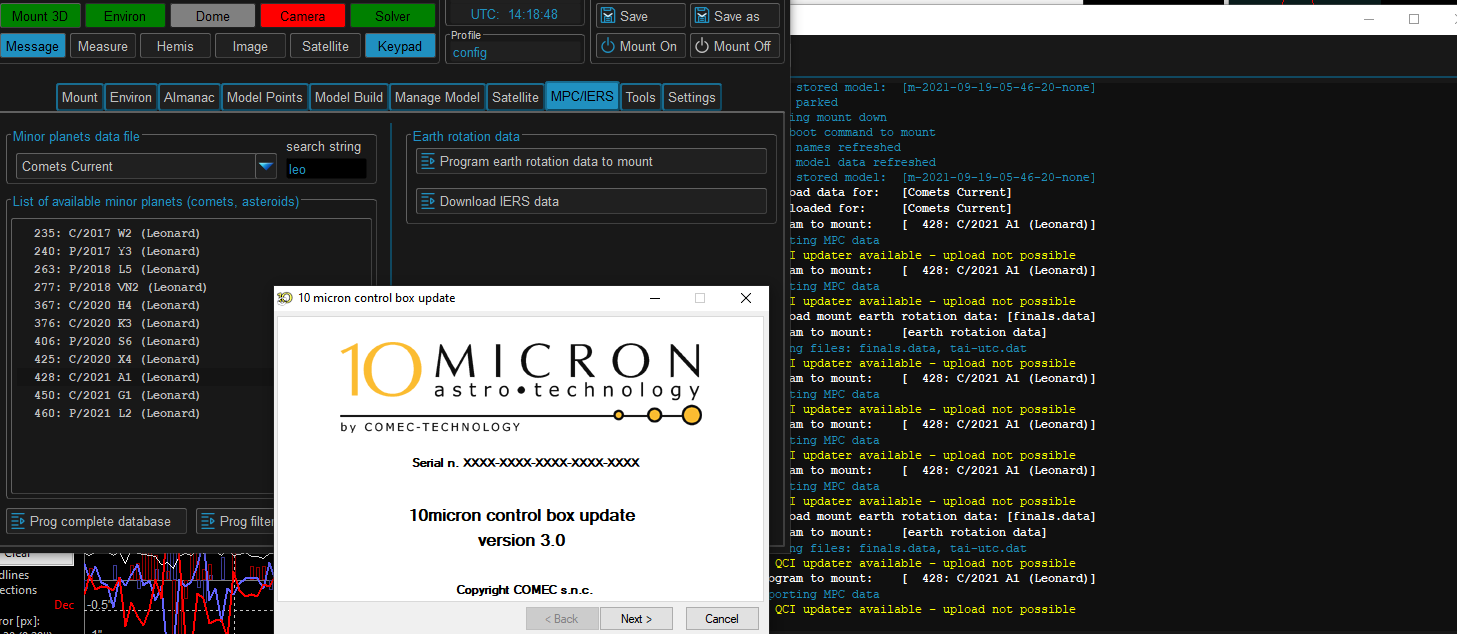
Task: Click Cancel in 10 micron updater dialog
Action: tap(721, 618)
